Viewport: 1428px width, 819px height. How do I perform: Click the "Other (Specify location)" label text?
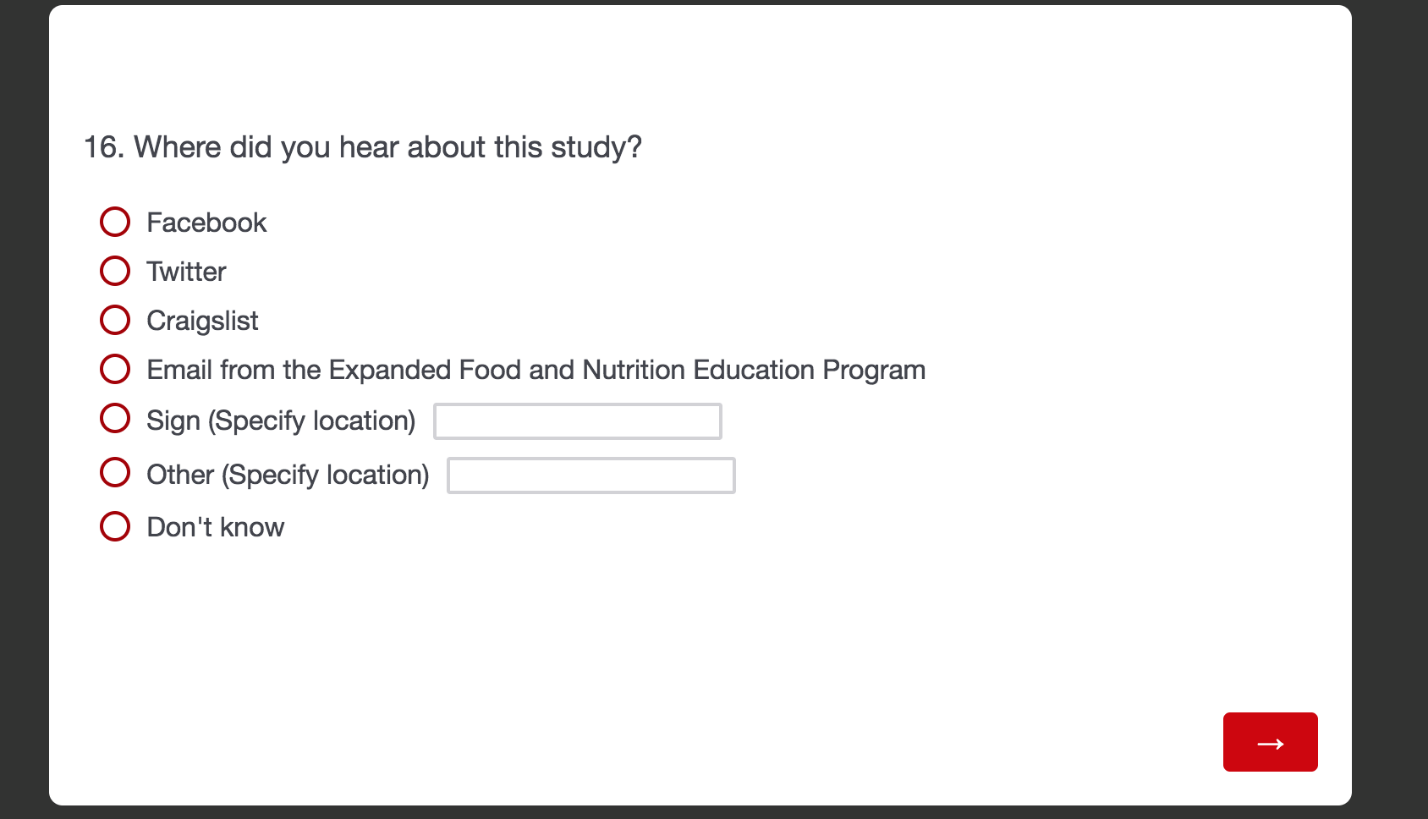tap(287, 475)
